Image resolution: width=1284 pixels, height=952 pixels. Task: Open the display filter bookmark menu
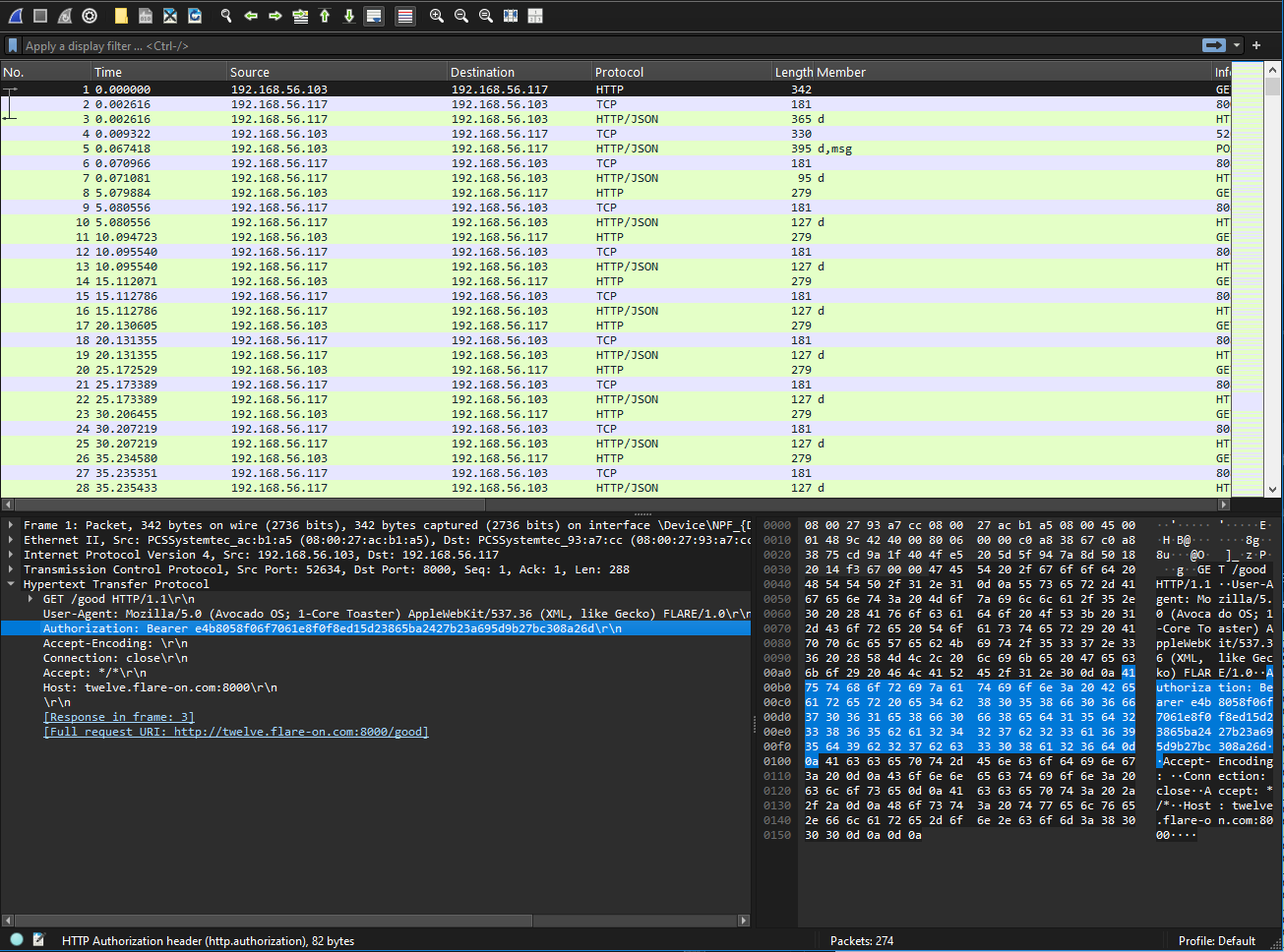13,45
